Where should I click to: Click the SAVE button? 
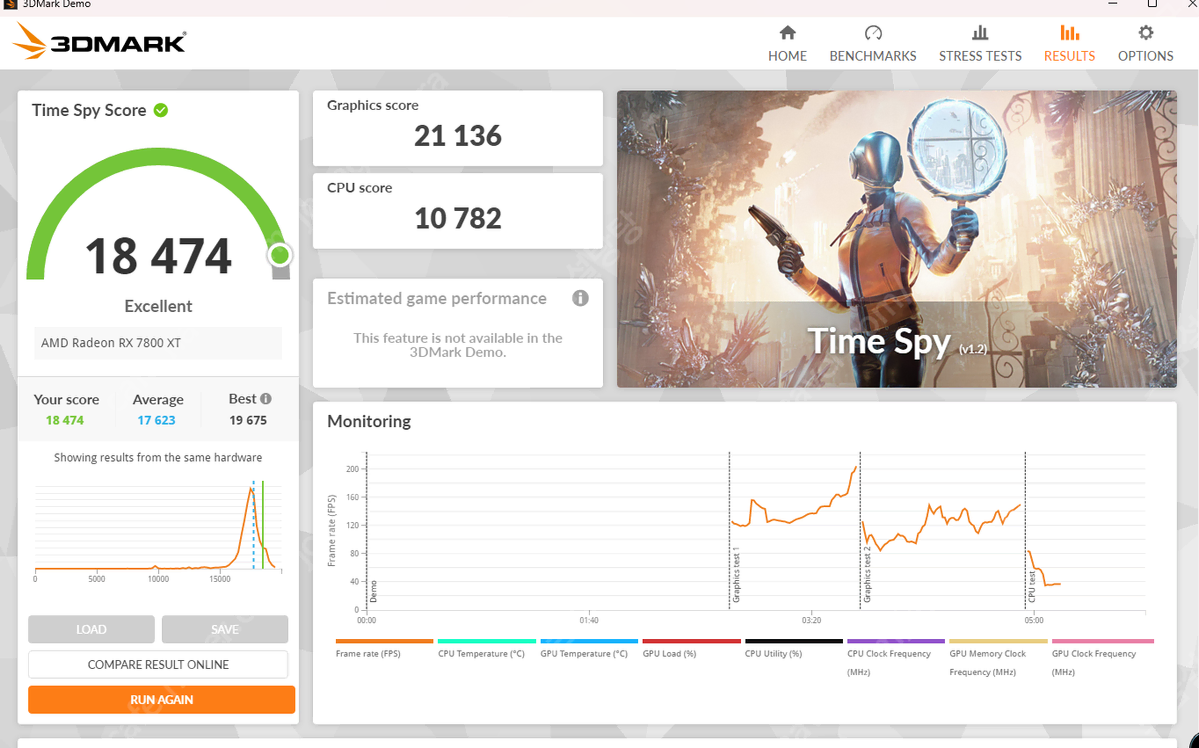(225, 629)
